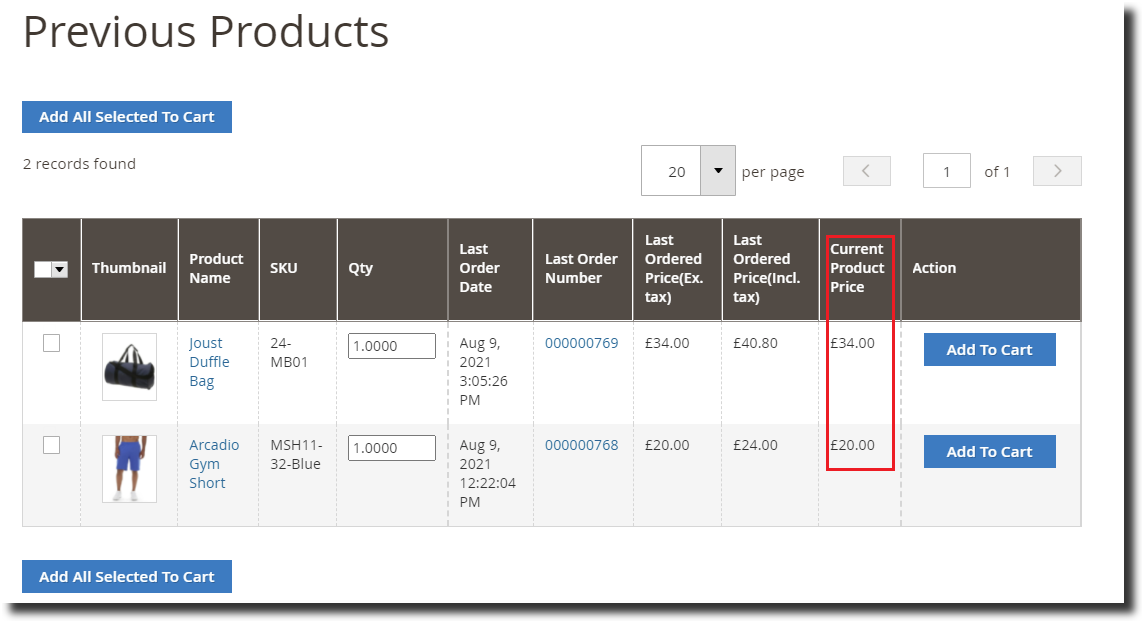Check the row checkbox for Arcadio Gym Short
Viewport: 1142px width, 621px height.
(51, 445)
